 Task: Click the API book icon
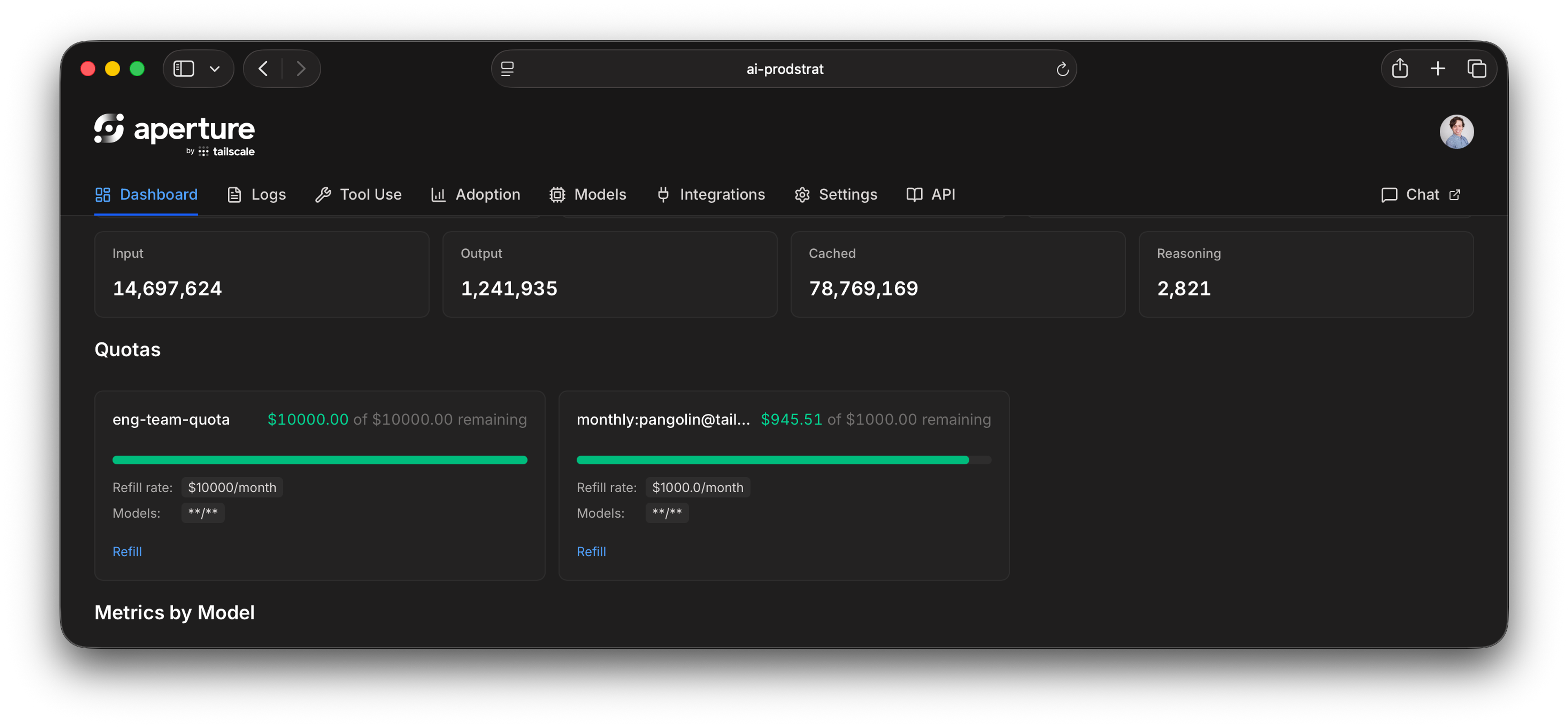pos(914,195)
